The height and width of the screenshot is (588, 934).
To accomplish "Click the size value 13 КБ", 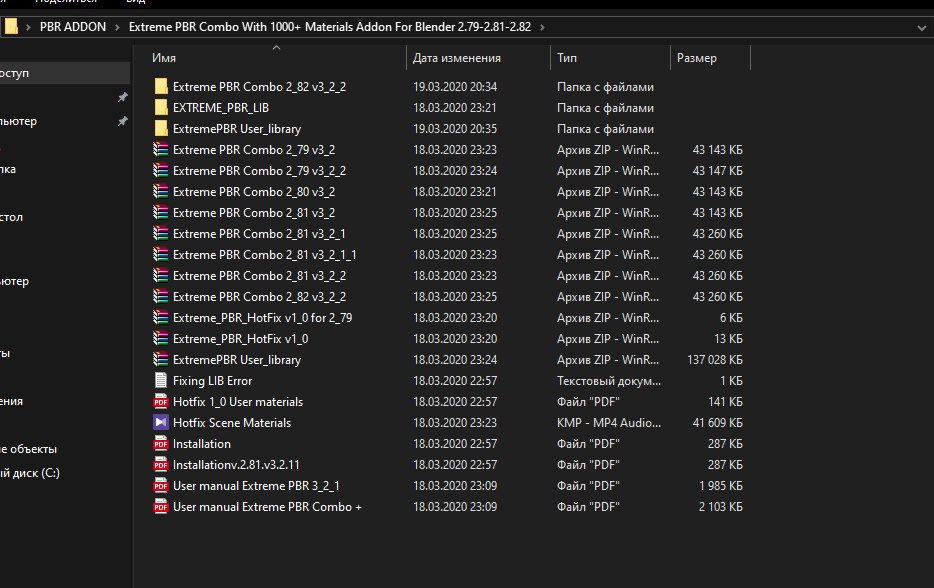I will tap(728, 338).
